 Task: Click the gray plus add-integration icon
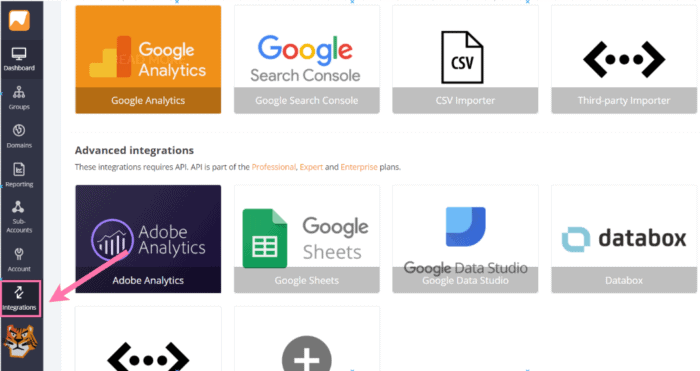[x=307, y=355]
